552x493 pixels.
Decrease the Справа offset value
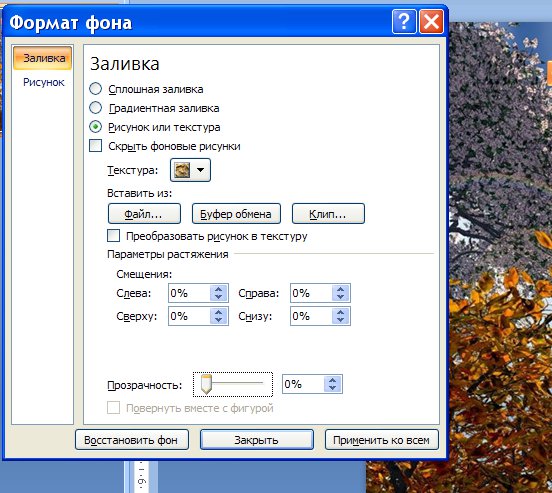(x=340, y=297)
